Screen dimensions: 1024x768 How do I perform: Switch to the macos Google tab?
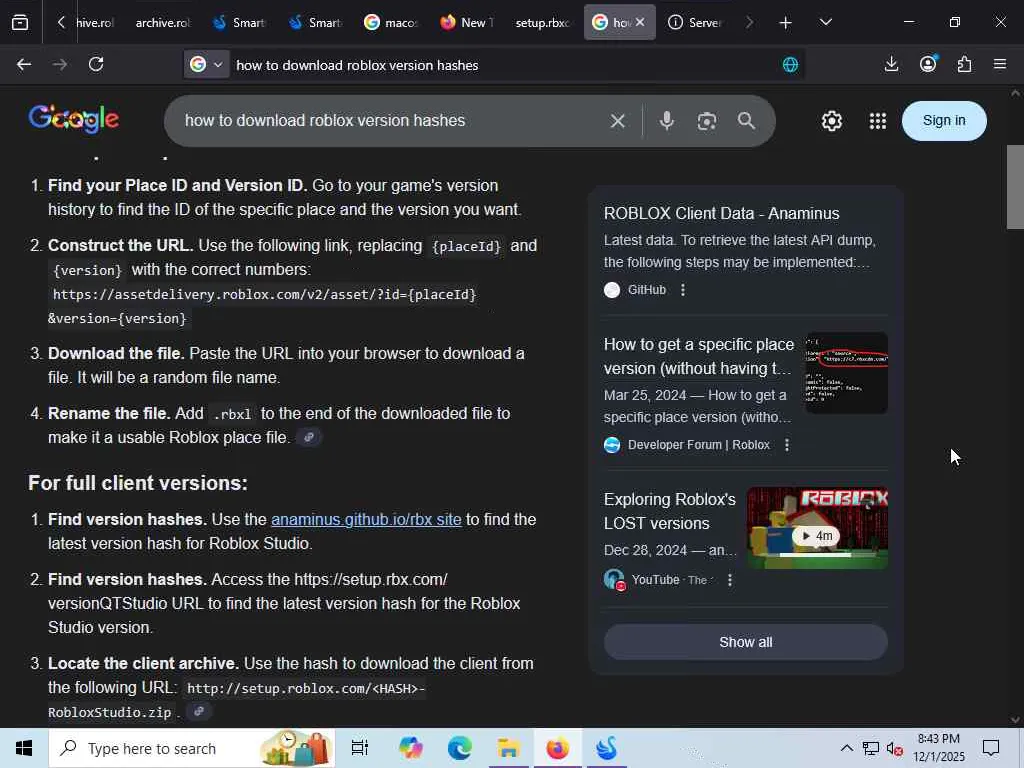coord(391,23)
